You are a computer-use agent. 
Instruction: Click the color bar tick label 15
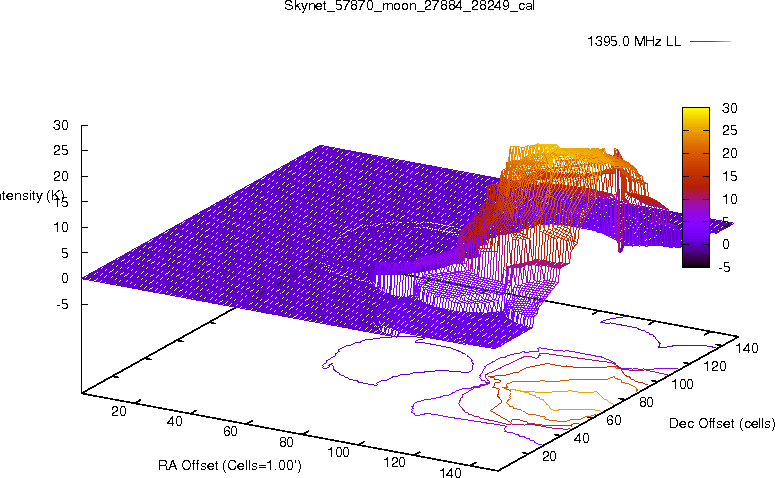(x=730, y=176)
